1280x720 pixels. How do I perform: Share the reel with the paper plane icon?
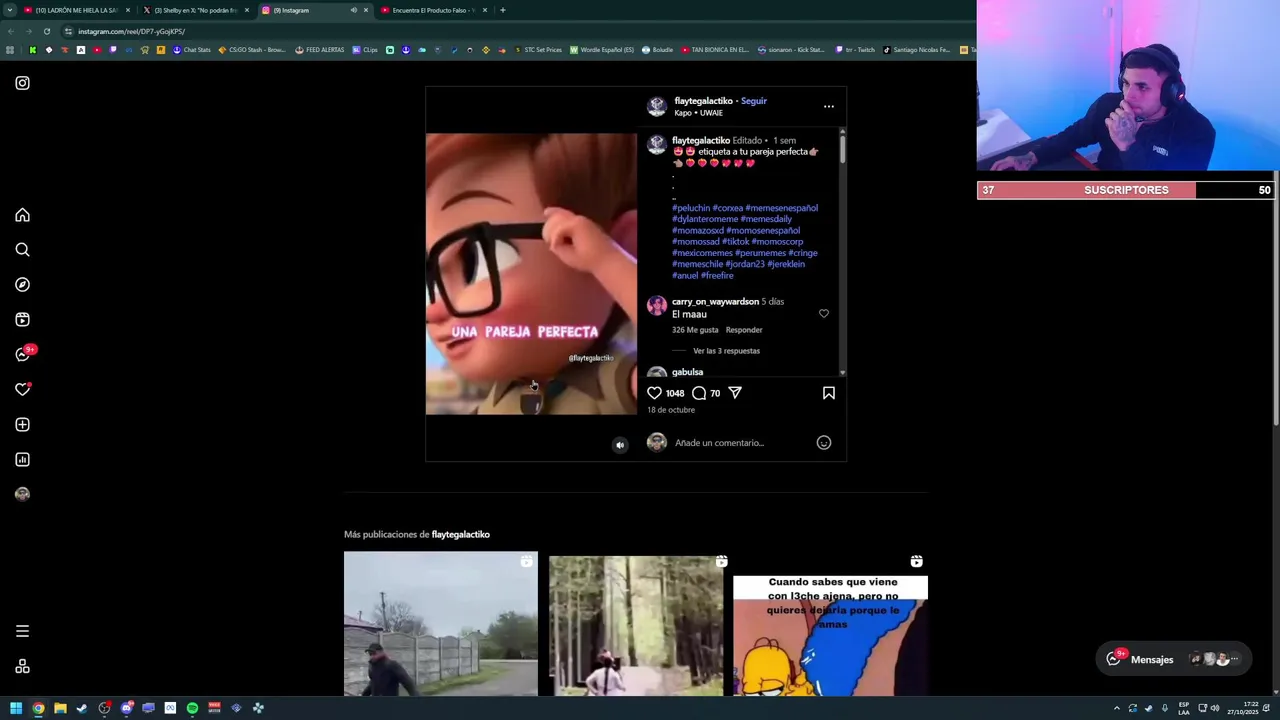click(735, 393)
